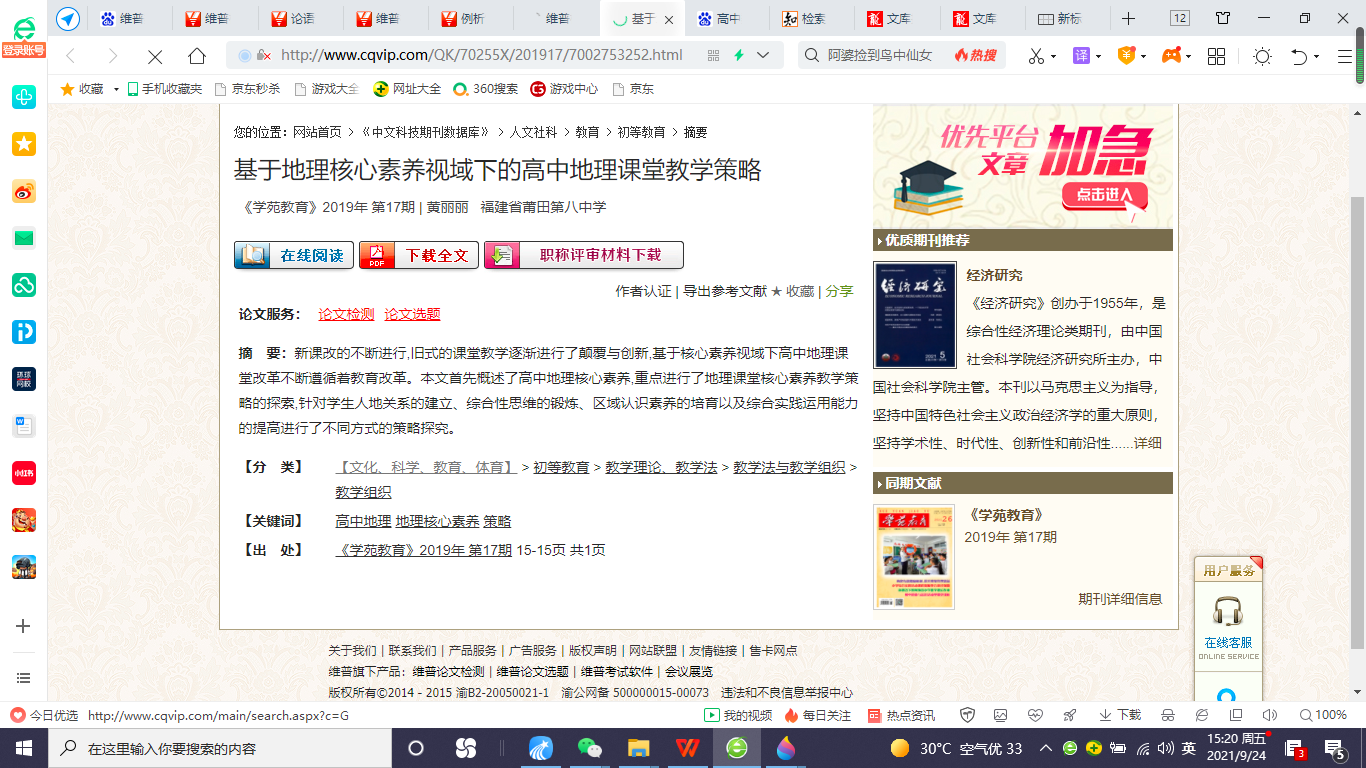The width and height of the screenshot is (1366, 768).
Task: Expand the game controller dropdown arrow
Action: [1189, 57]
